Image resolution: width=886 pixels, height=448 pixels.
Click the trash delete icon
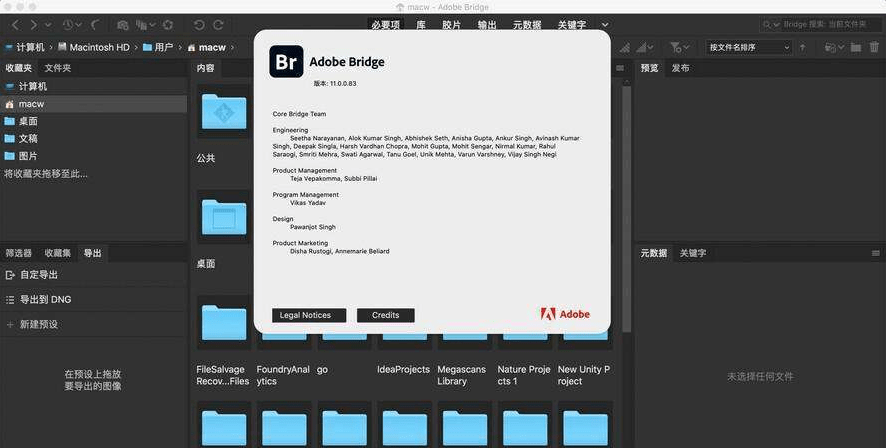click(x=873, y=47)
